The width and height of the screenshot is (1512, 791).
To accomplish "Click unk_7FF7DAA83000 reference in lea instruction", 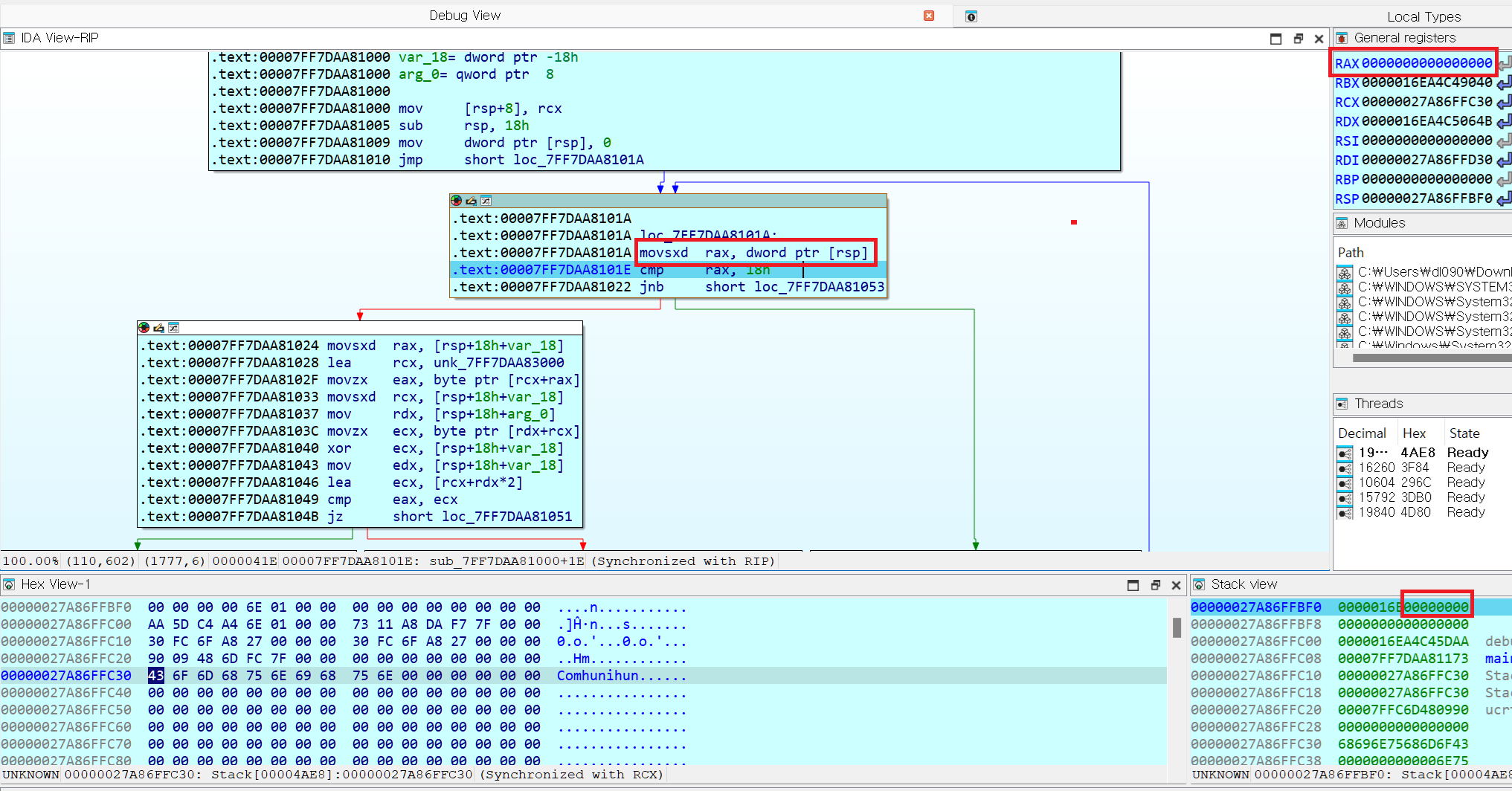I will (498, 363).
